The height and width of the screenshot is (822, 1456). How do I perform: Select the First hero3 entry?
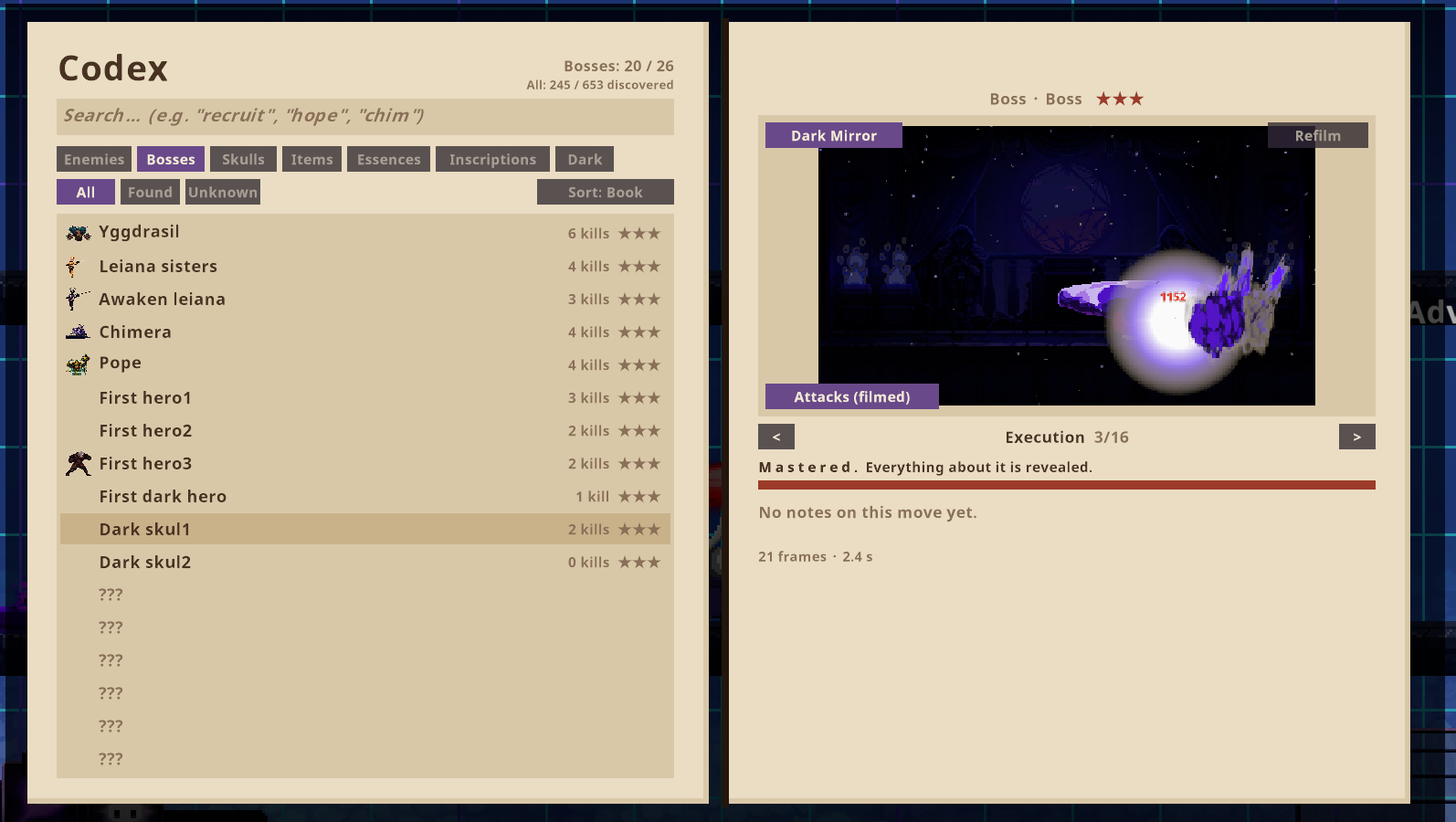pos(365,463)
